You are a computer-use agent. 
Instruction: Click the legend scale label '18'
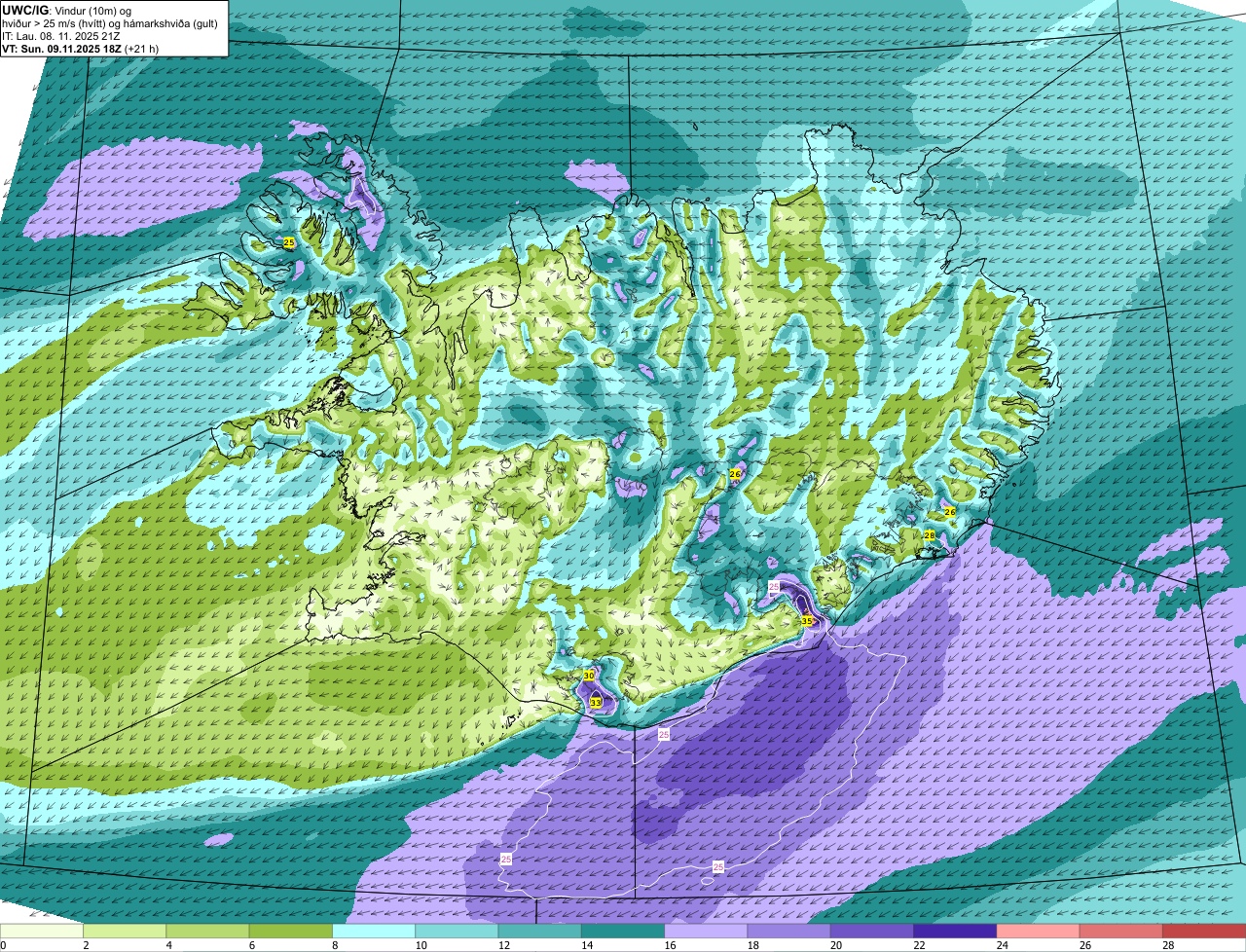[752, 945]
